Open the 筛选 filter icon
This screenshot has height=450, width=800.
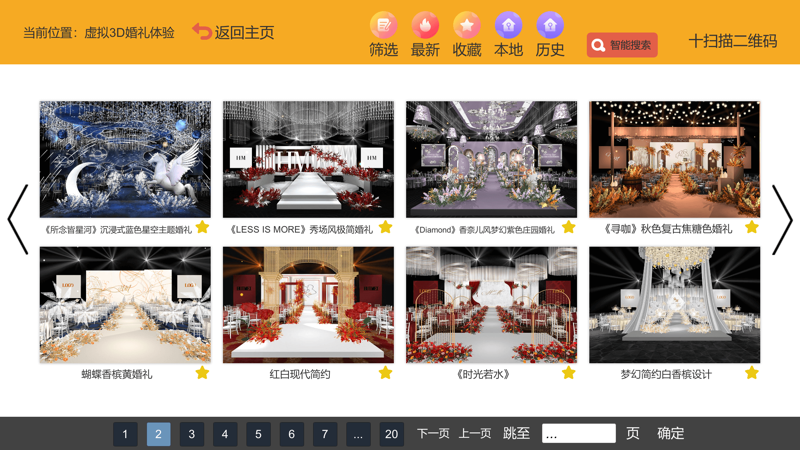[x=383, y=25]
